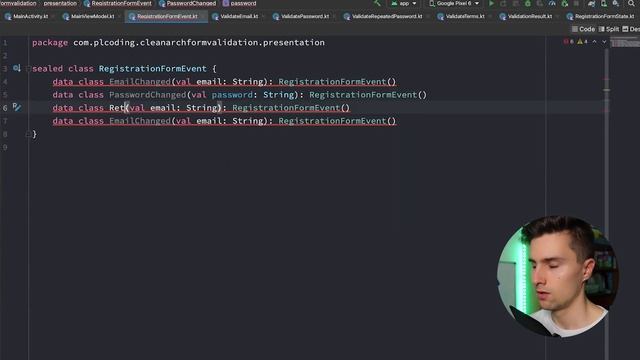Select the Split editor view mode

pyautogui.click(x=609, y=29)
